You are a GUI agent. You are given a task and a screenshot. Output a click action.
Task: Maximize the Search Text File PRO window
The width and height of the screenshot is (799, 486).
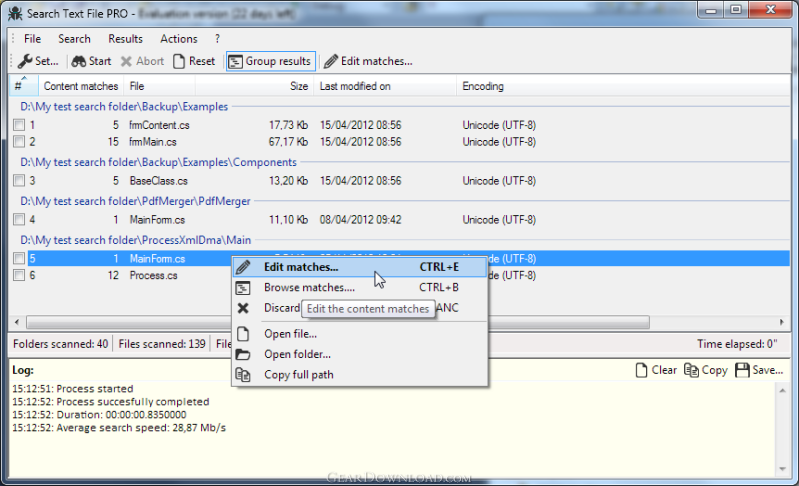[x=736, y=10]
